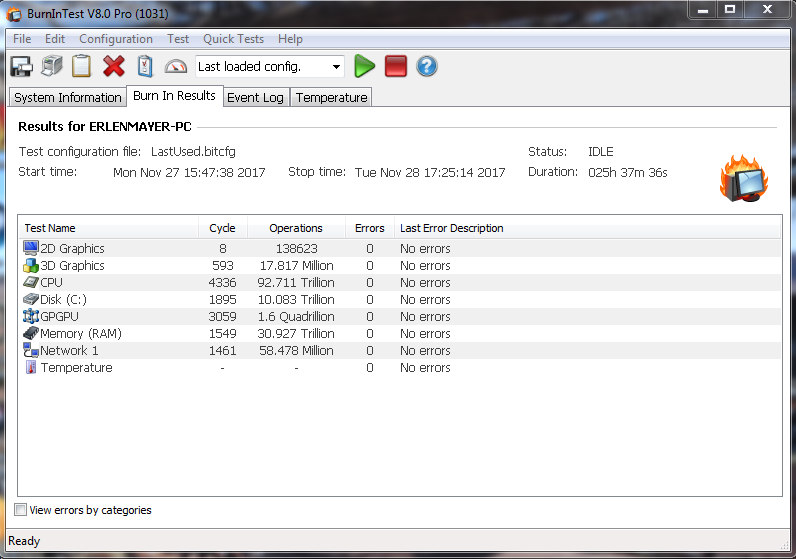Click the 58.478 Million operations value
This screenshot has width=796, height=559.
[296, 350]
